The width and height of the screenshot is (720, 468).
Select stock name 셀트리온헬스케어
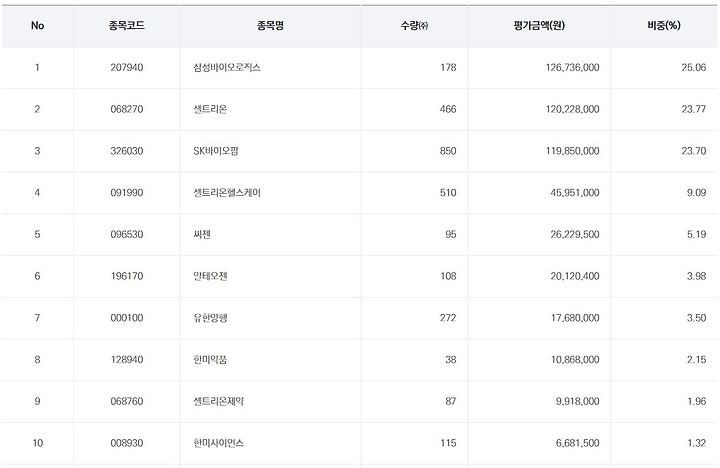227,193
